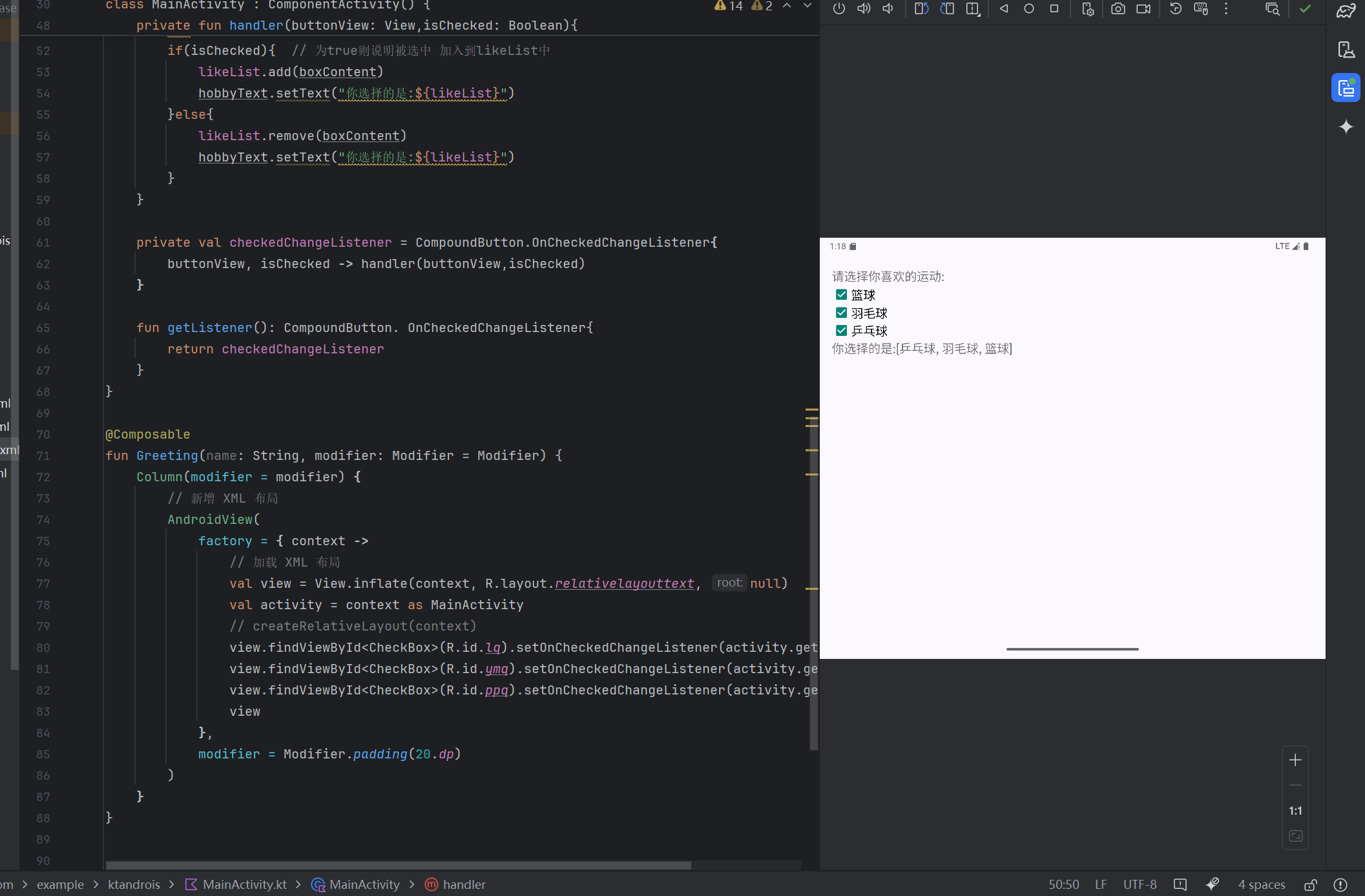Click line number 61 in the gutter

pos(43,242)
